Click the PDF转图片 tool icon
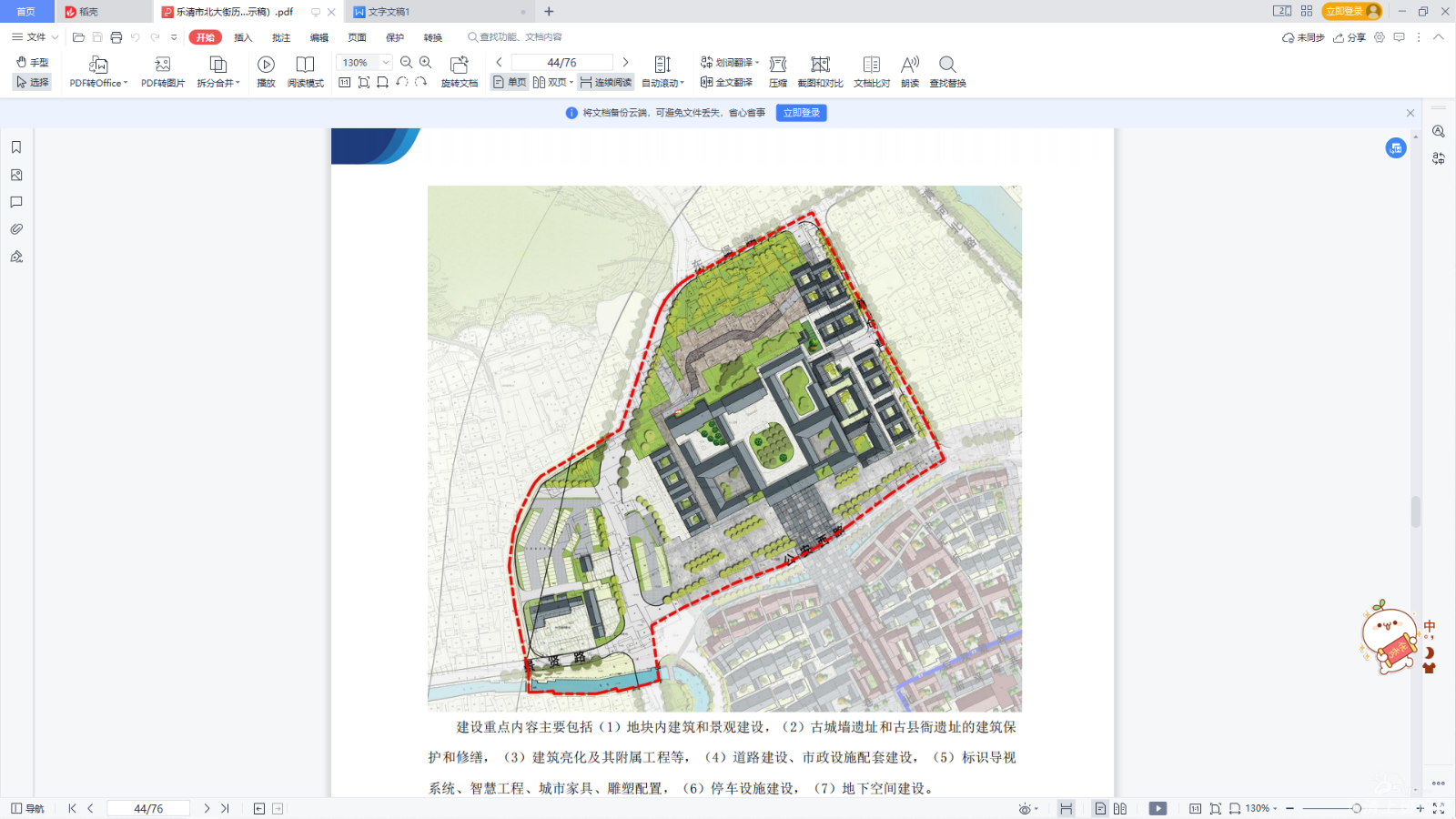 pyautogui.click(x=162, y=65)
